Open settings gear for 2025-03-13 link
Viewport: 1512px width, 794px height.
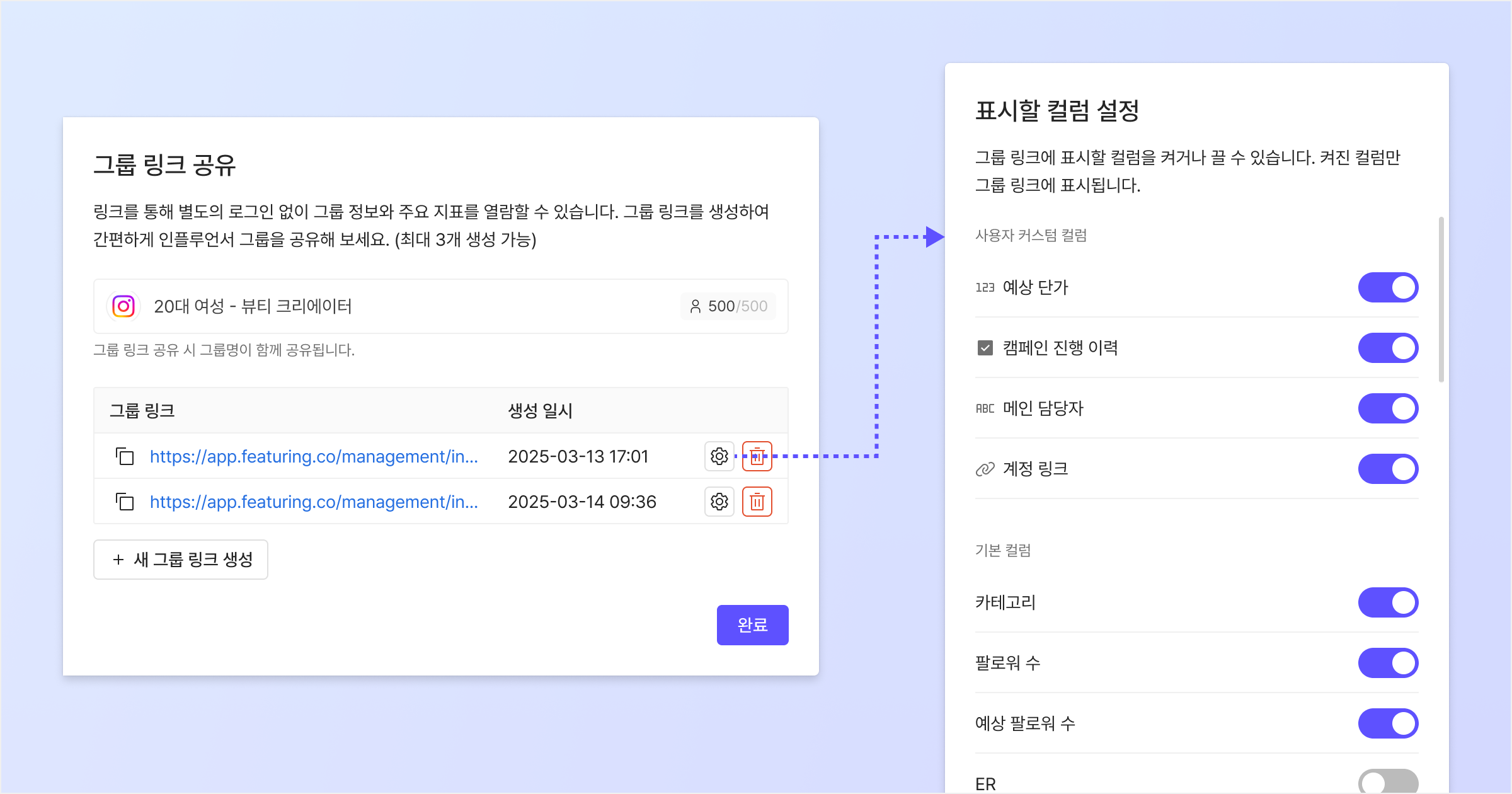719,456
